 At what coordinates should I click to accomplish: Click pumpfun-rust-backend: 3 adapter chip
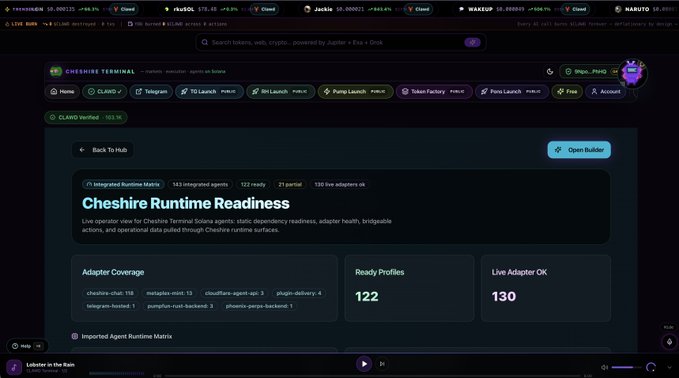(x=180, y=306)
